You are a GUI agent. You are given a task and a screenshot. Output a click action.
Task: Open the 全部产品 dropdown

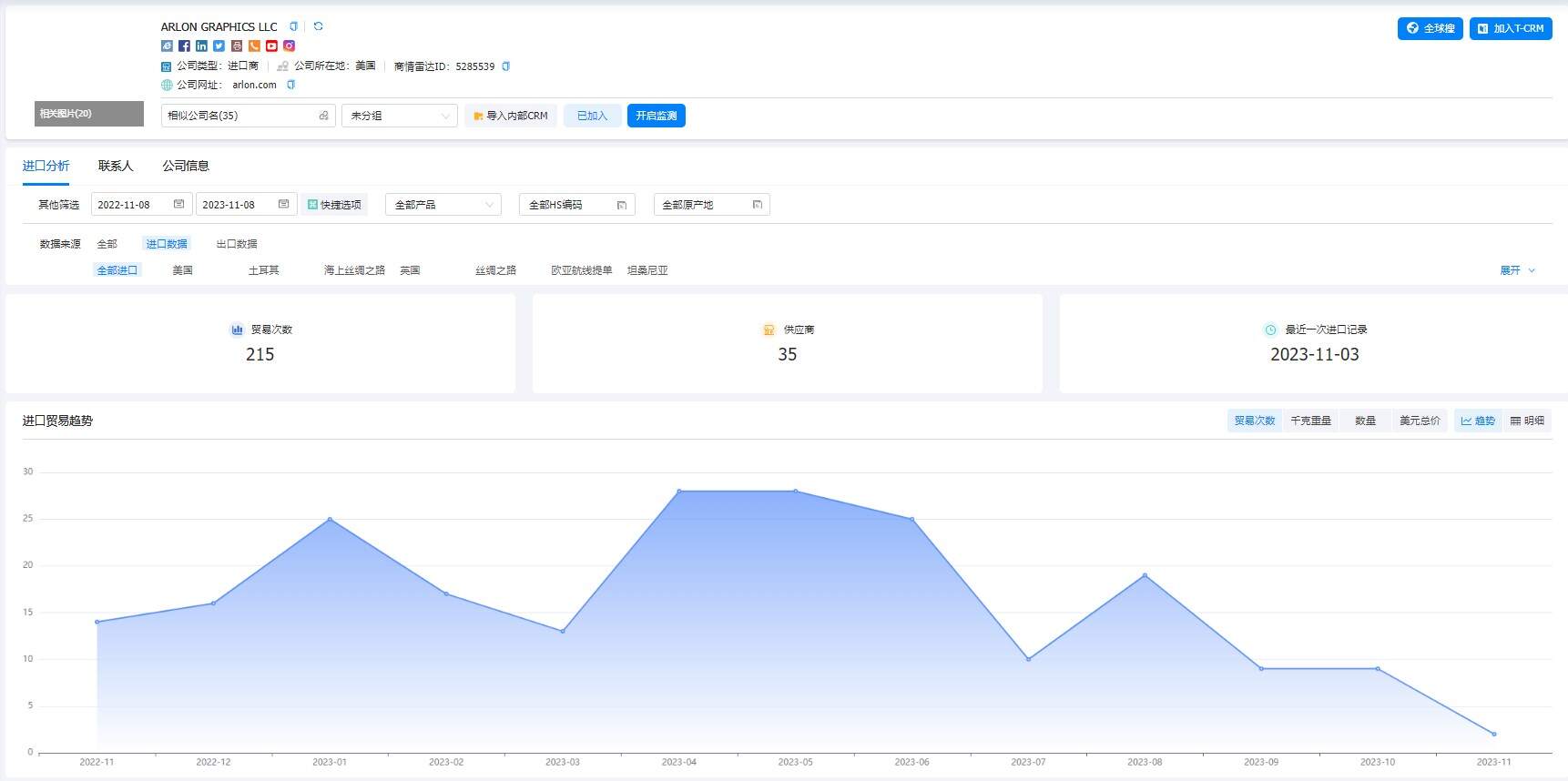(x=443, y=205)
